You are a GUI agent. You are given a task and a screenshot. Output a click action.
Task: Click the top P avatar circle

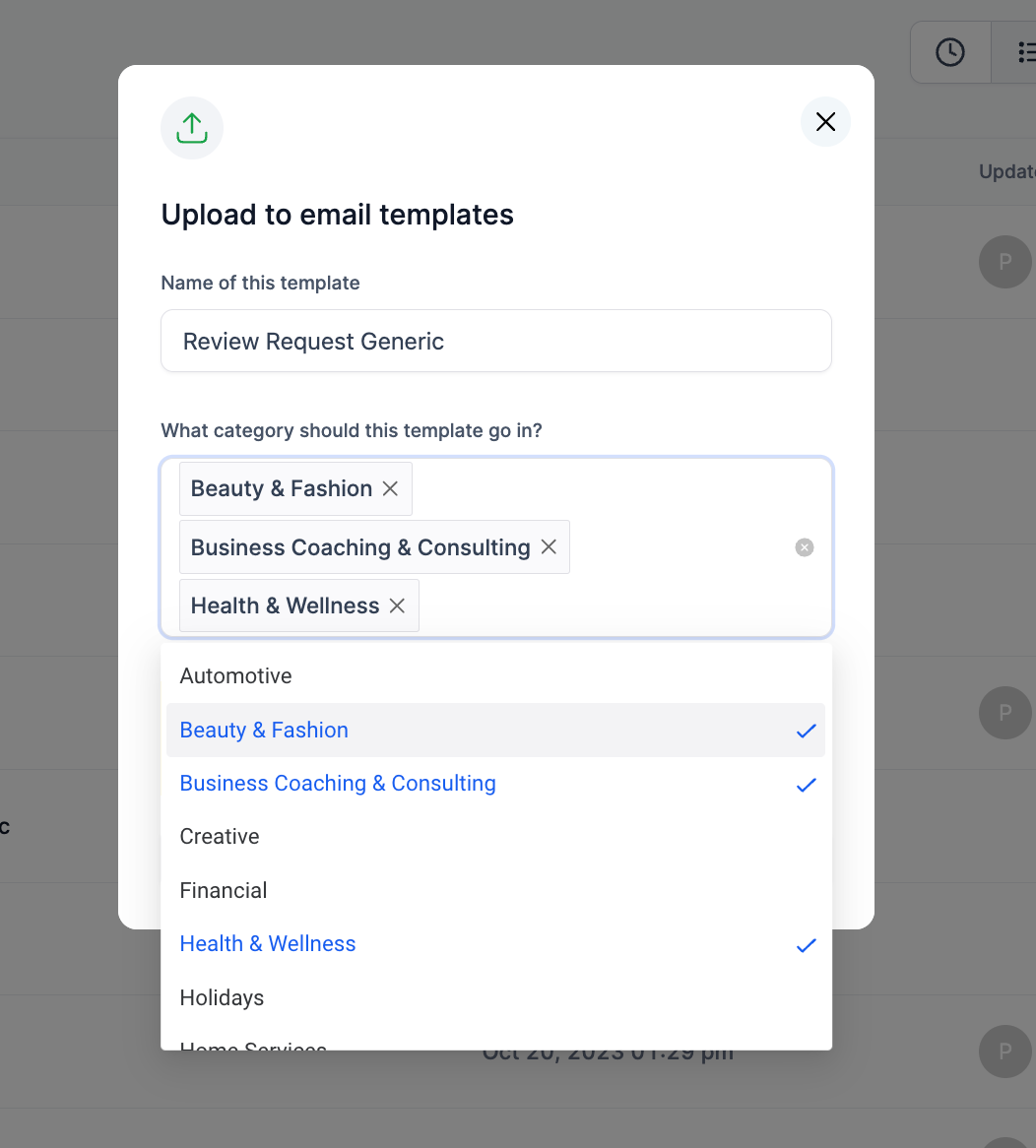click(x=1005, y=261)
